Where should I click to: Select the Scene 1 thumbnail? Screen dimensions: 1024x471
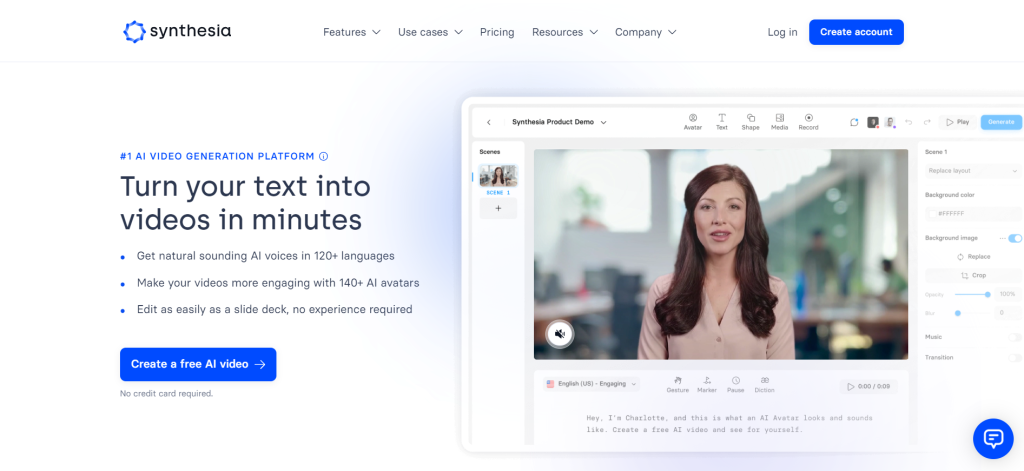(498, 176)
